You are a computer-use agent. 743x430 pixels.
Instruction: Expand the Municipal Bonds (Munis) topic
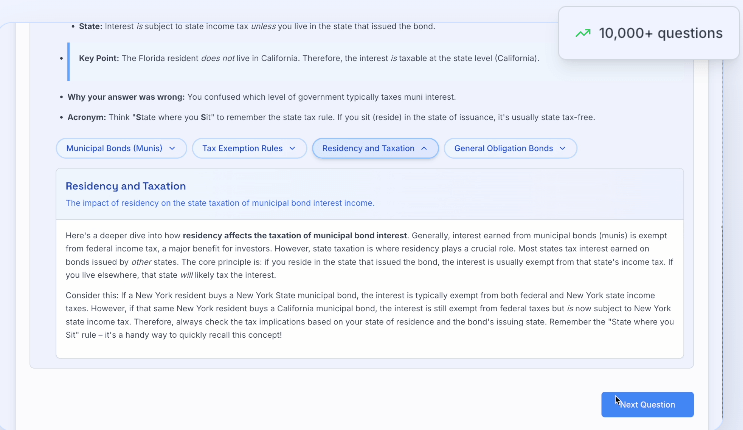pos(121,148)
